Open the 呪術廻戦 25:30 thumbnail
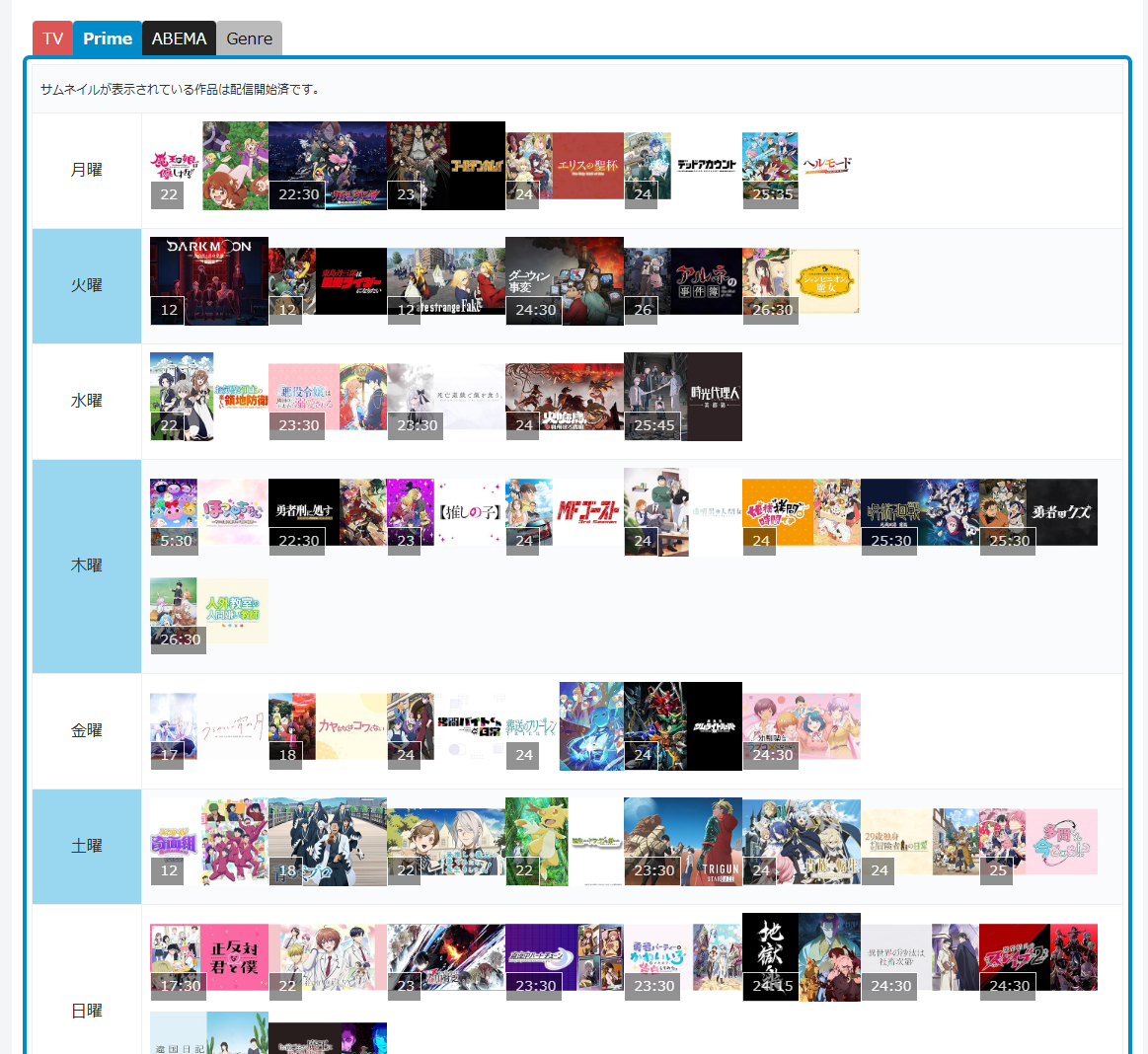Screen dimensions: 1148x1054 point(920,512)
